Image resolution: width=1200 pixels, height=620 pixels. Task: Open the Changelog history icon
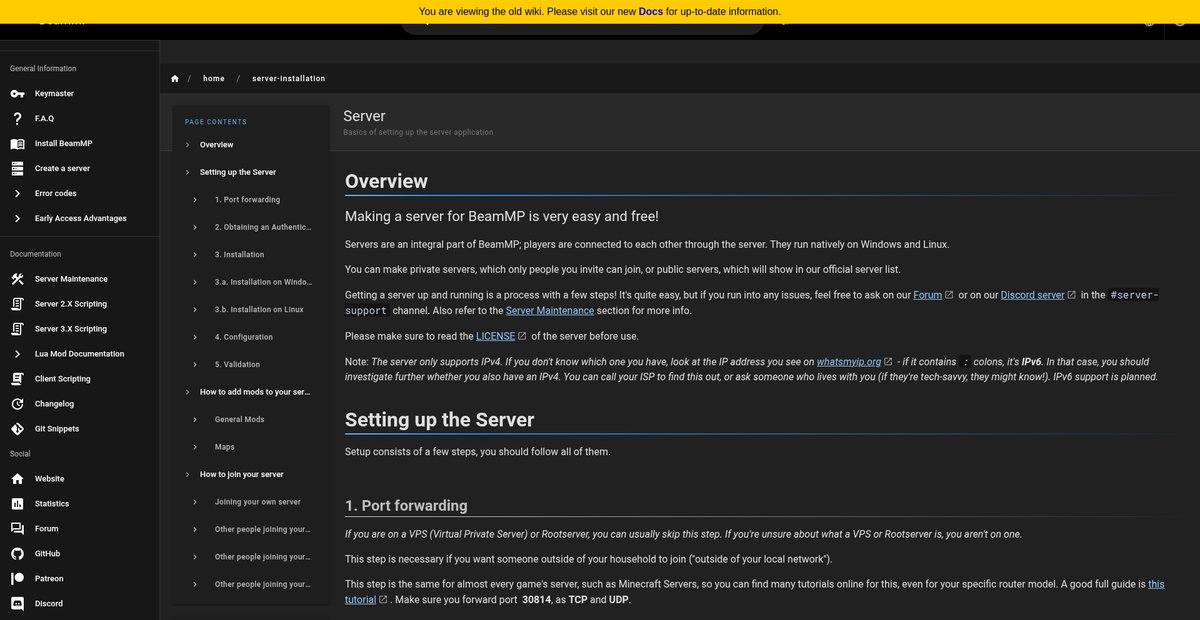point(17,404)
